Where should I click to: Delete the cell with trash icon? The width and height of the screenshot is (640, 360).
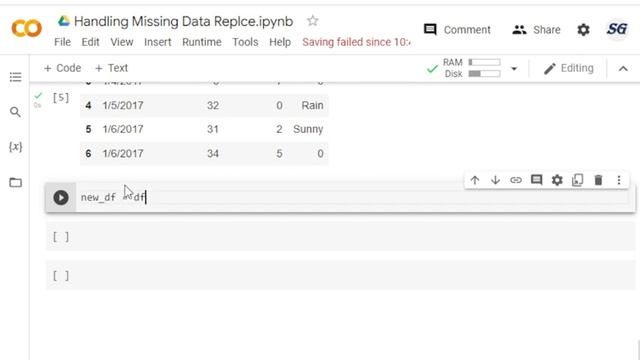point(598,180)
